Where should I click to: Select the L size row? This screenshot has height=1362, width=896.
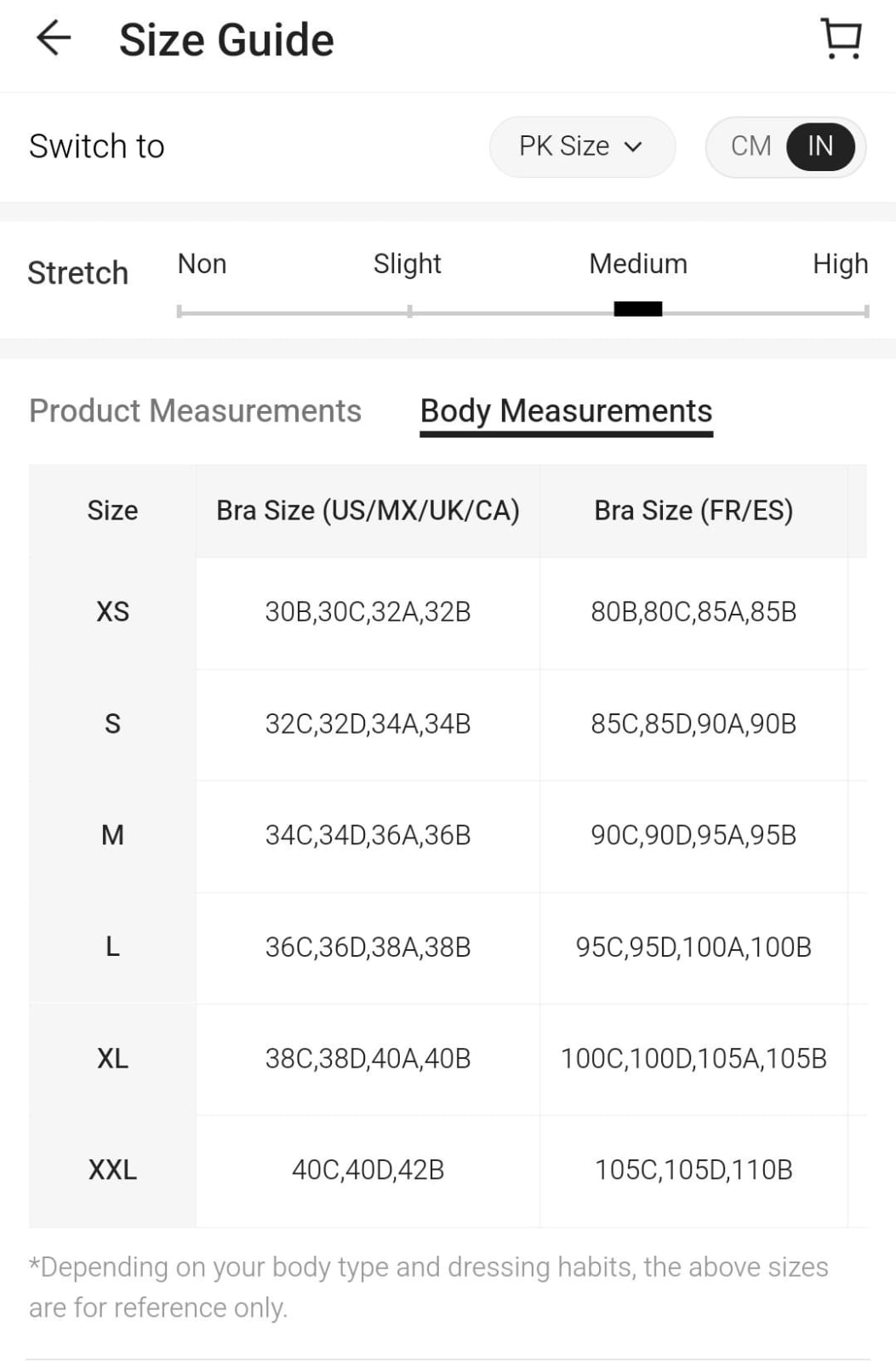tap(112, 947)
